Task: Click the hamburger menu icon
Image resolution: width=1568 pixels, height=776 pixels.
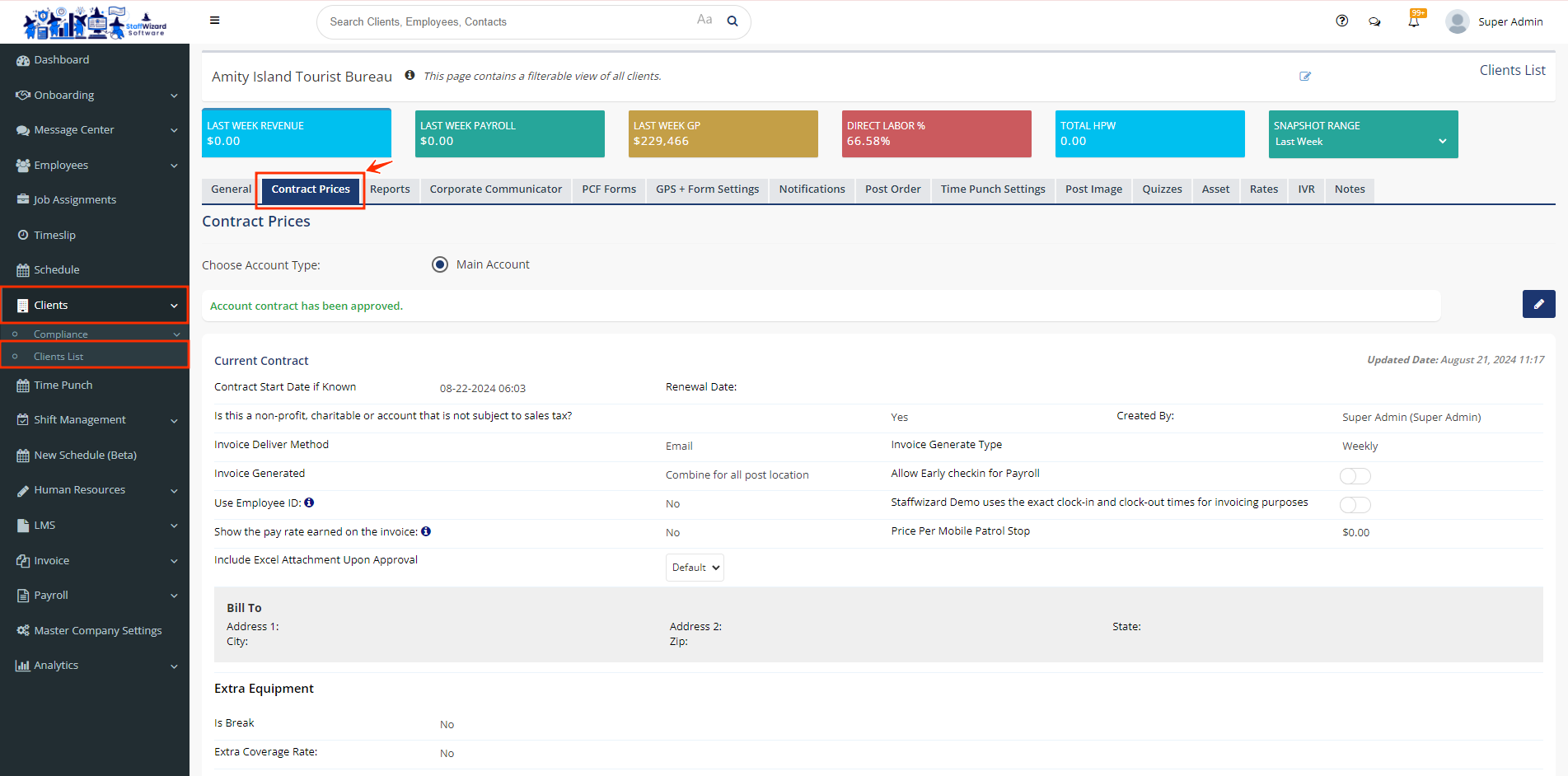Action: (x=214, y=21)
